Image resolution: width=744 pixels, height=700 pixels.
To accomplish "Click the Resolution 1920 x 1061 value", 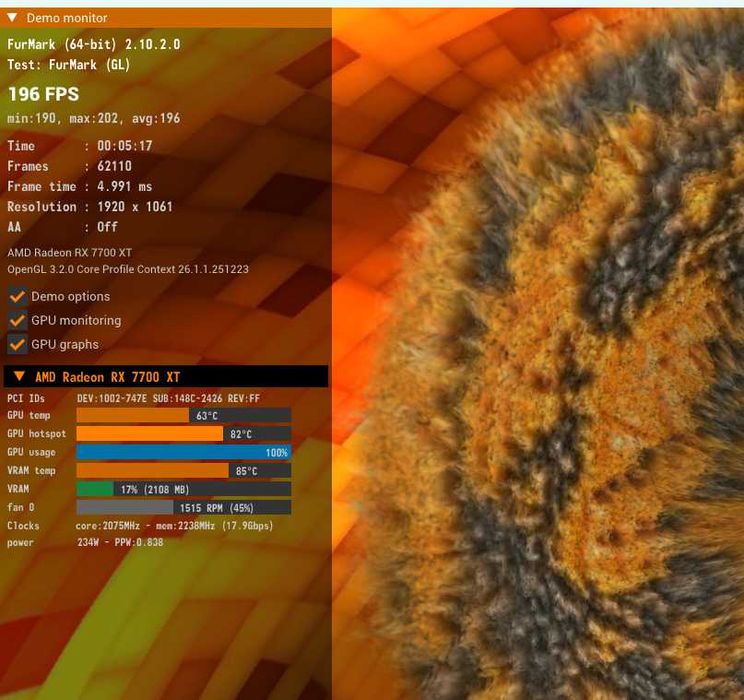I will click(x=135, y=206).
